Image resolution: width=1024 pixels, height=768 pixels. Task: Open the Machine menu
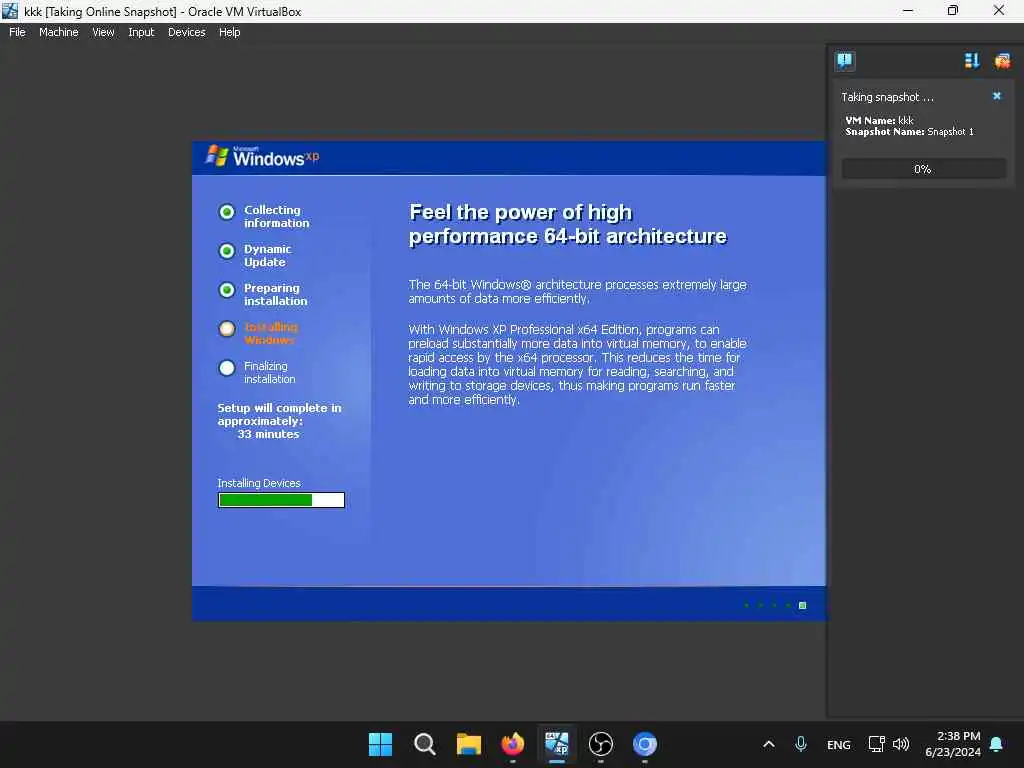pyautogui.click(x=58, y=32)
